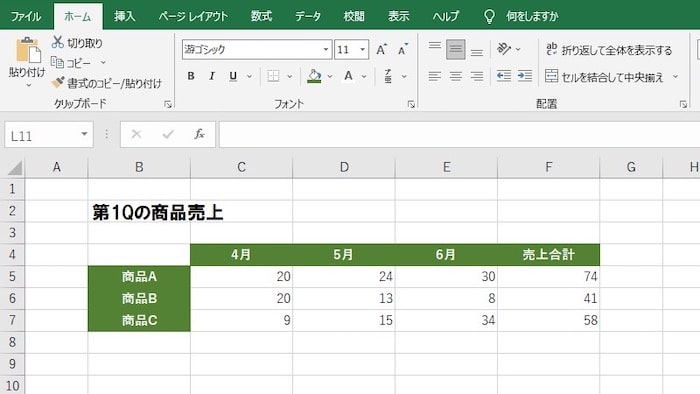700x394 pixels.
Task: Click the 何をしますか search box
Action: pyautogui.click(x=532, y=17)
